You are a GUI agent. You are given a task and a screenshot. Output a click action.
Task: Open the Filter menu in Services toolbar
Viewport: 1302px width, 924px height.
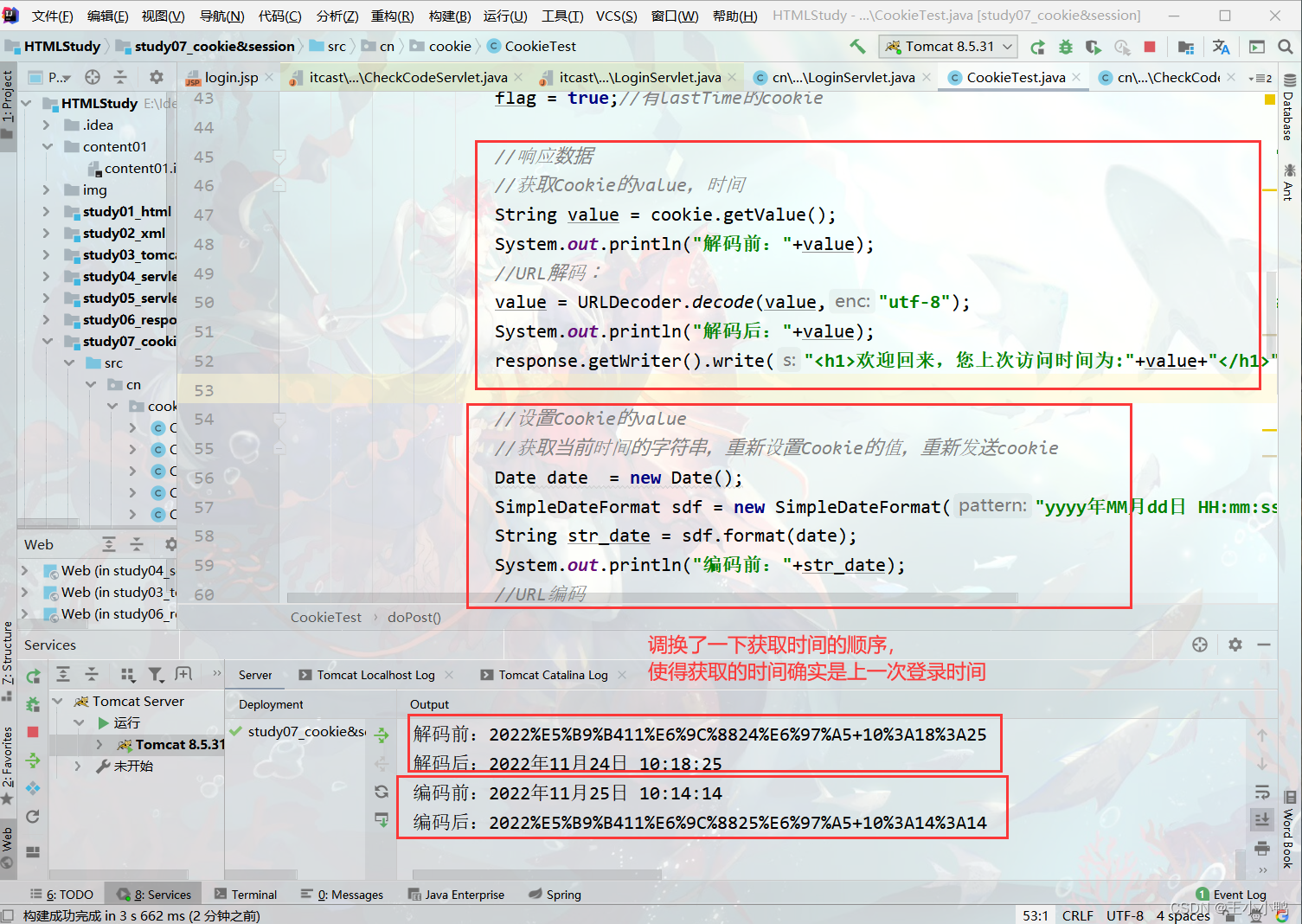click(x=156, y=674)
